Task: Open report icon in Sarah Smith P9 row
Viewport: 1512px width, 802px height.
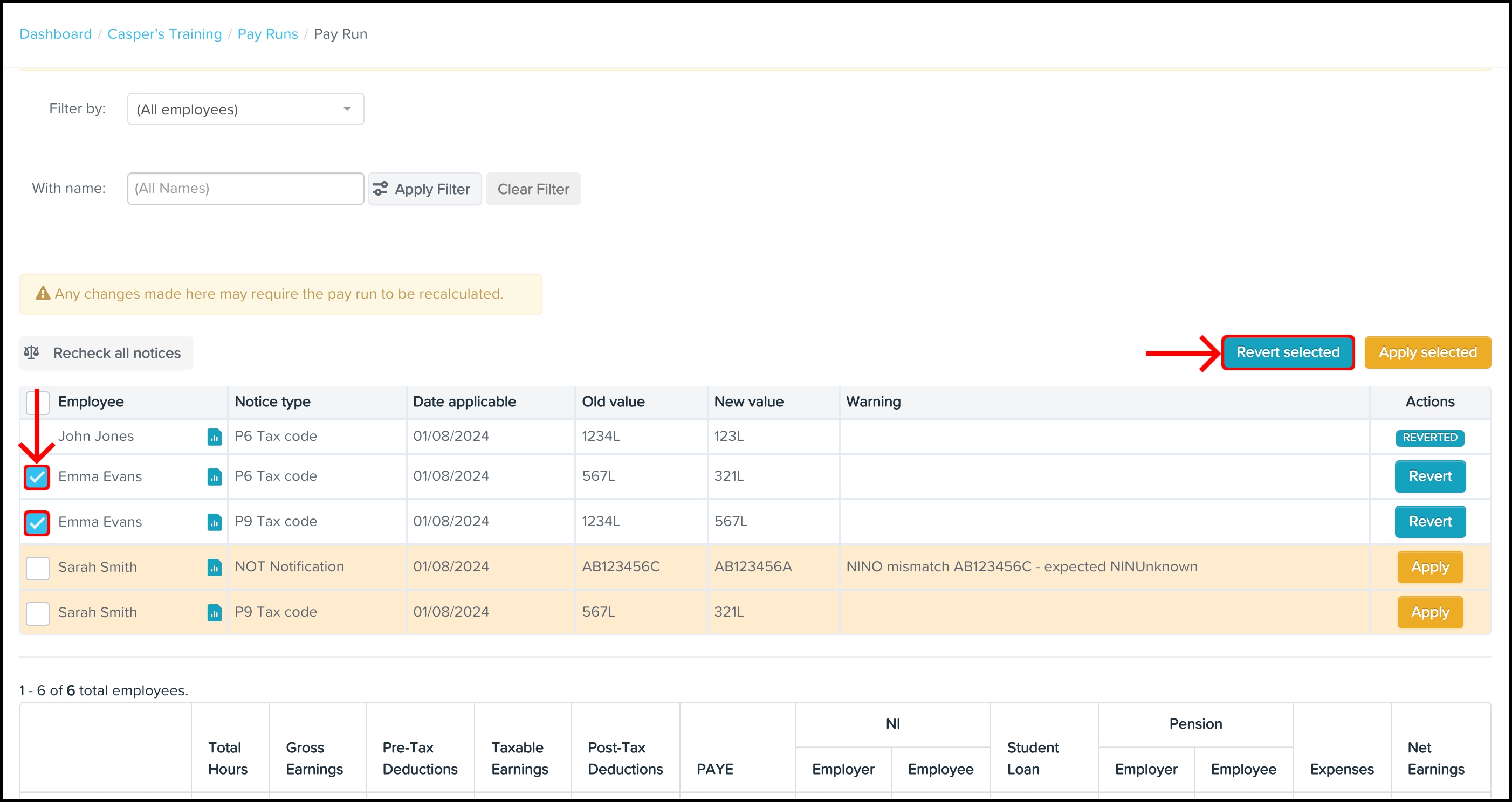Action: tap(214, 612)
